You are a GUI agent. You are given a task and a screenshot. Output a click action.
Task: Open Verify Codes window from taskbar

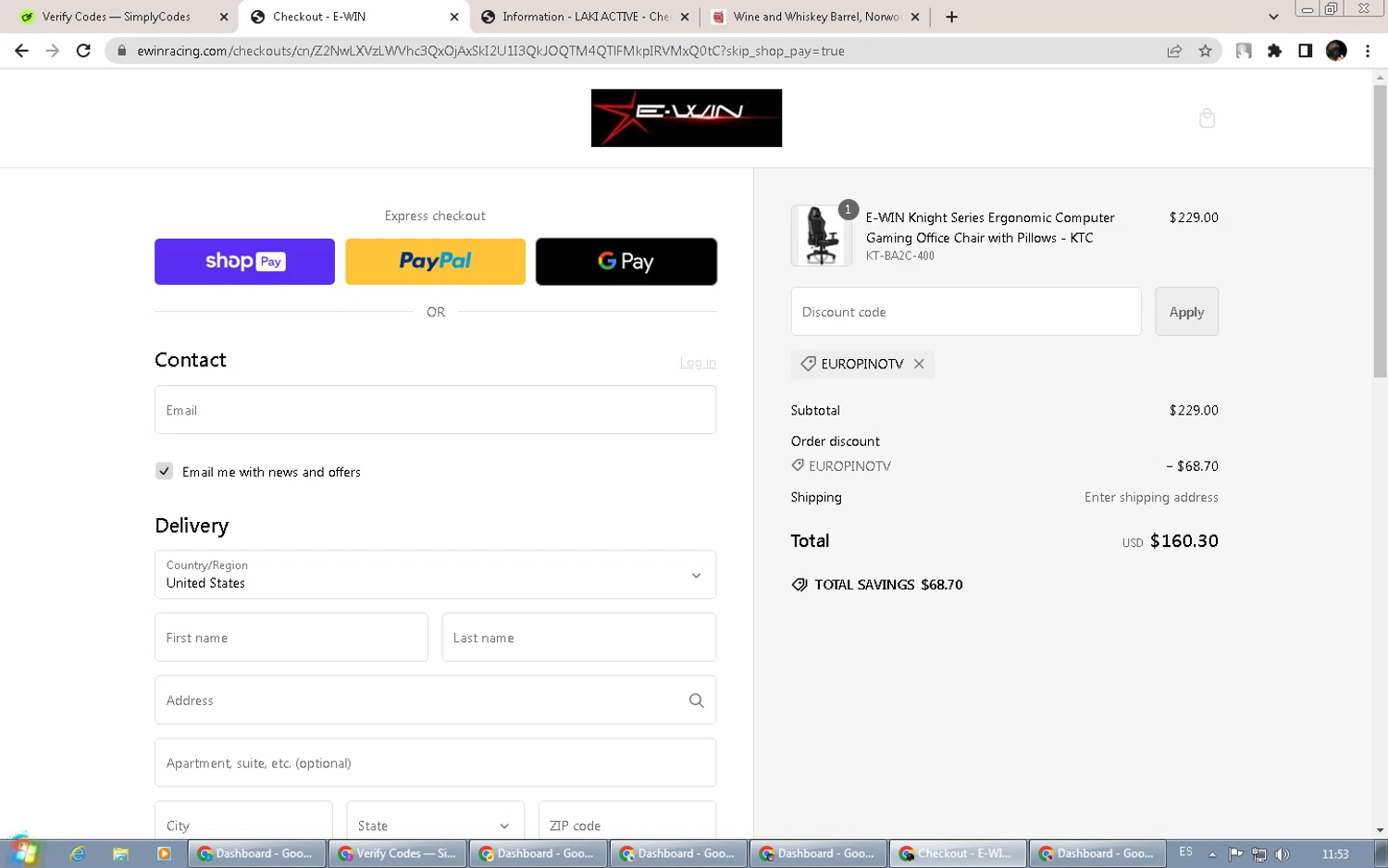pyautogui.click(x=398, y=853)
